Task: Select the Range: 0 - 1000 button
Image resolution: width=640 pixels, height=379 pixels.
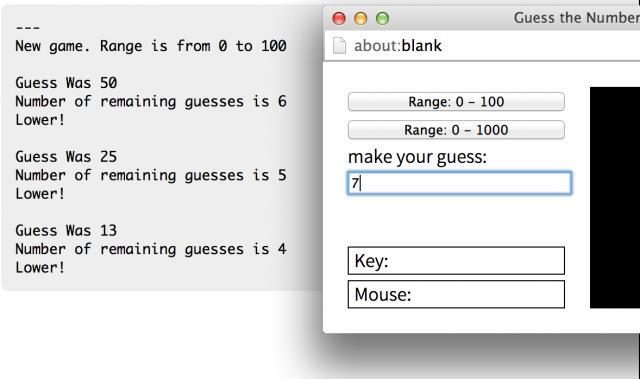Action: [x=456, y=130]
